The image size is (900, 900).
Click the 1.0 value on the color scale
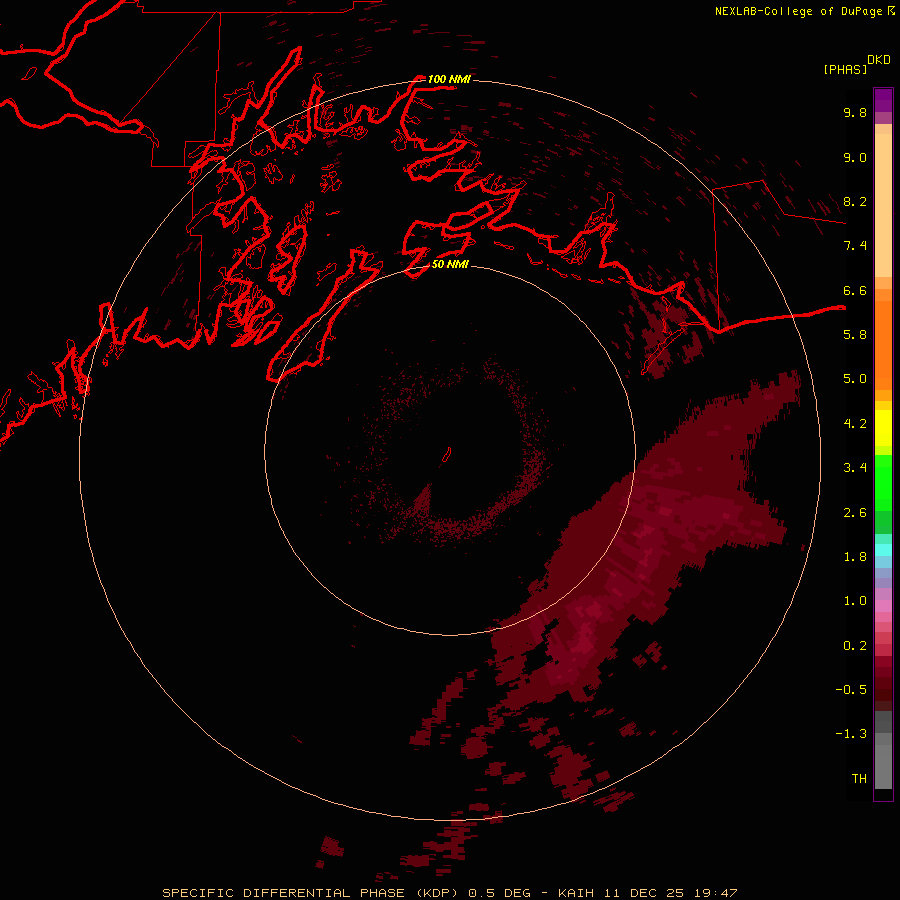click(x=855, y=601)
